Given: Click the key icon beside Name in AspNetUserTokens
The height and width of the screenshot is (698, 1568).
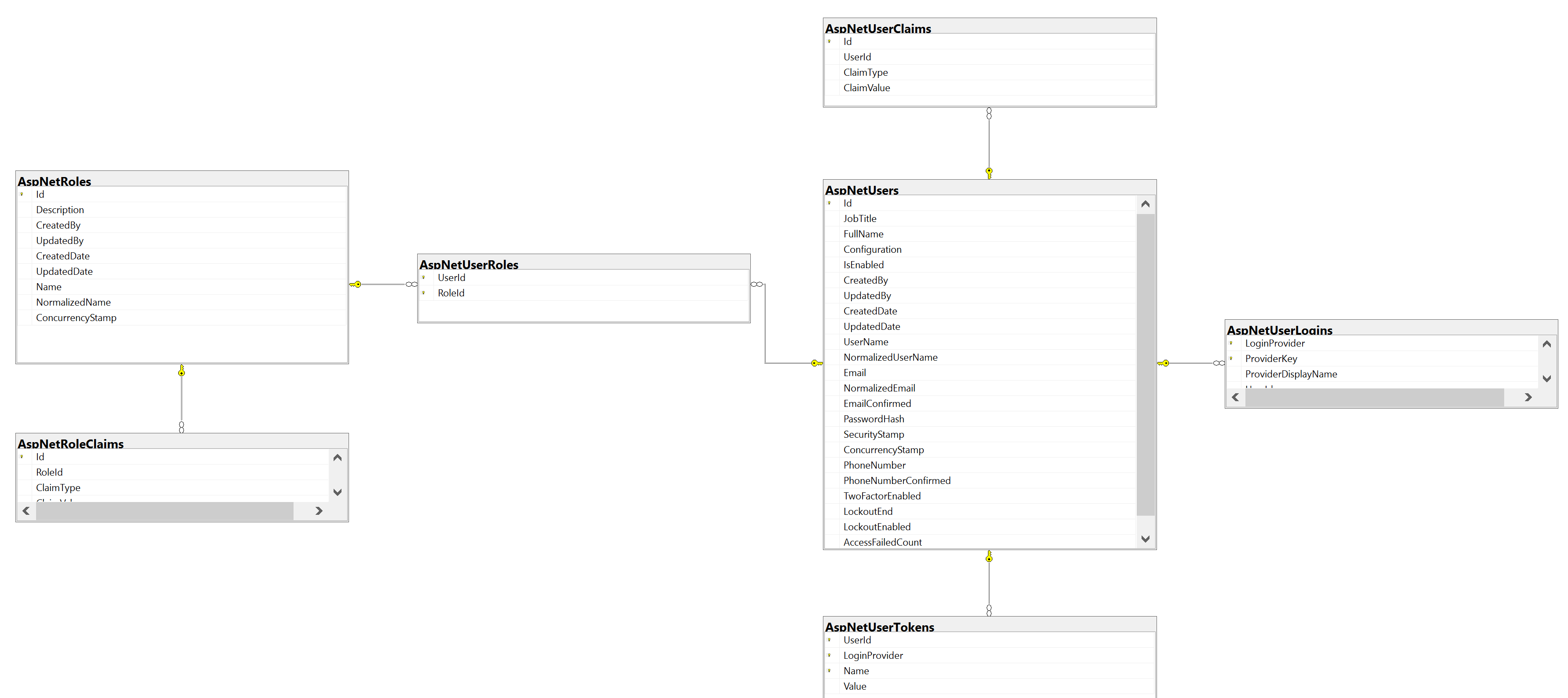Looking at the screenshot, I should [x=829, y=671].
